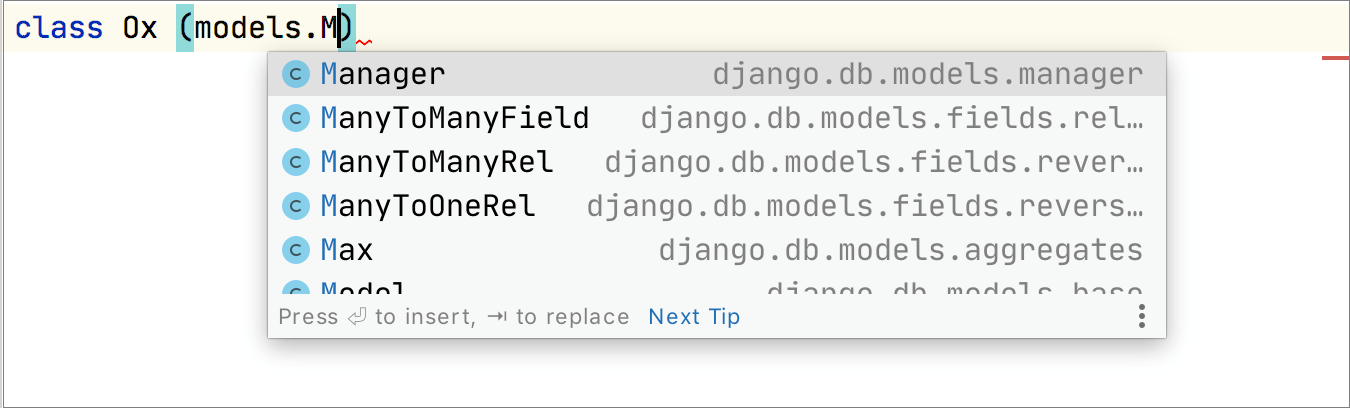1350x408 pixels.
Task: Click the class icon beside Max
Action: pyautogui.click(x=295, y=250)
